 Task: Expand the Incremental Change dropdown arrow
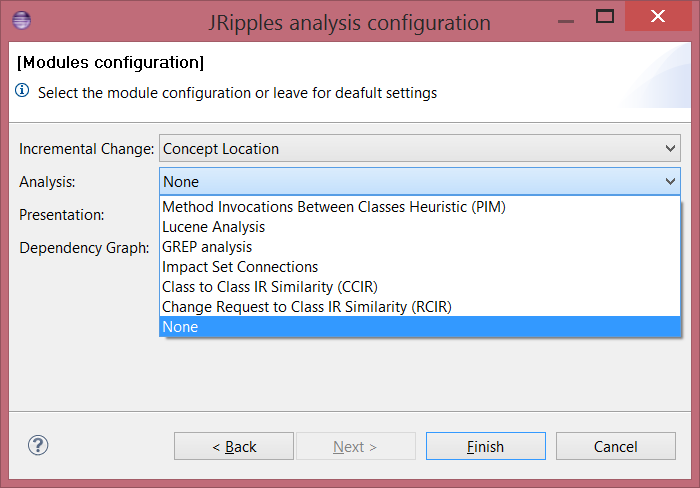click(670, 149)
